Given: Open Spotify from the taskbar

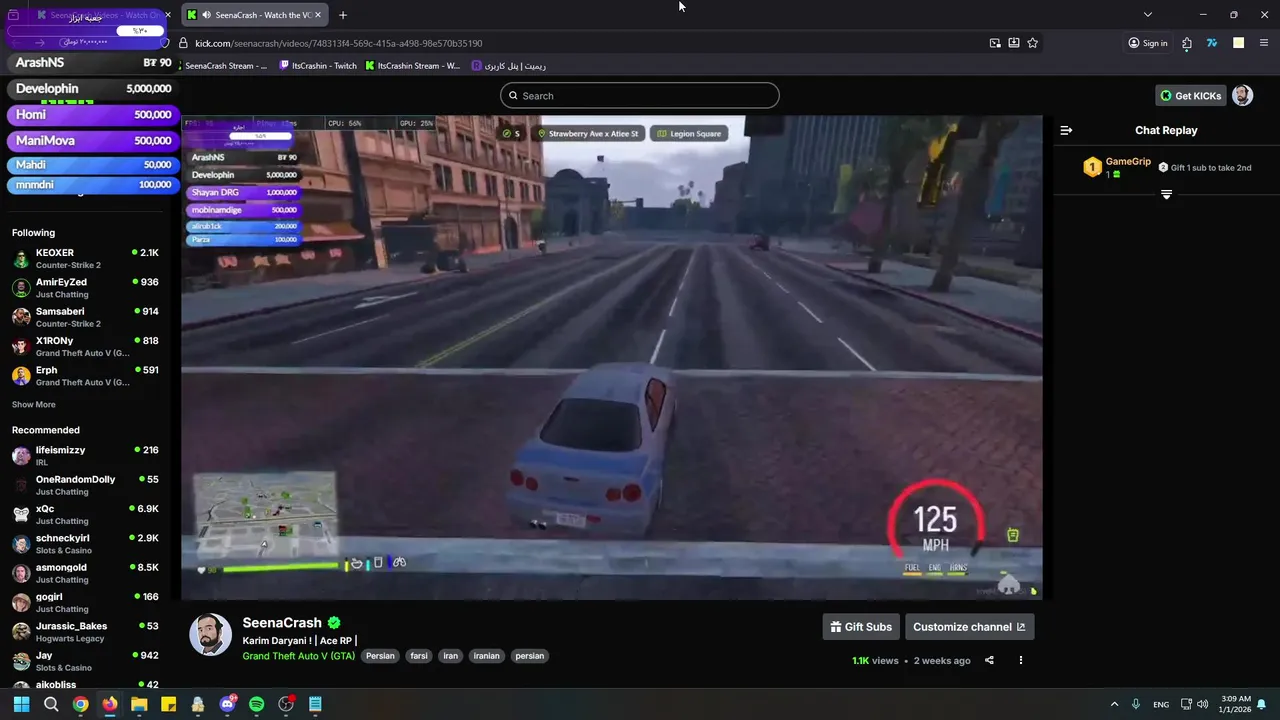Looking at the screenshot, I should pyautogui.click(x=256, y=704).
